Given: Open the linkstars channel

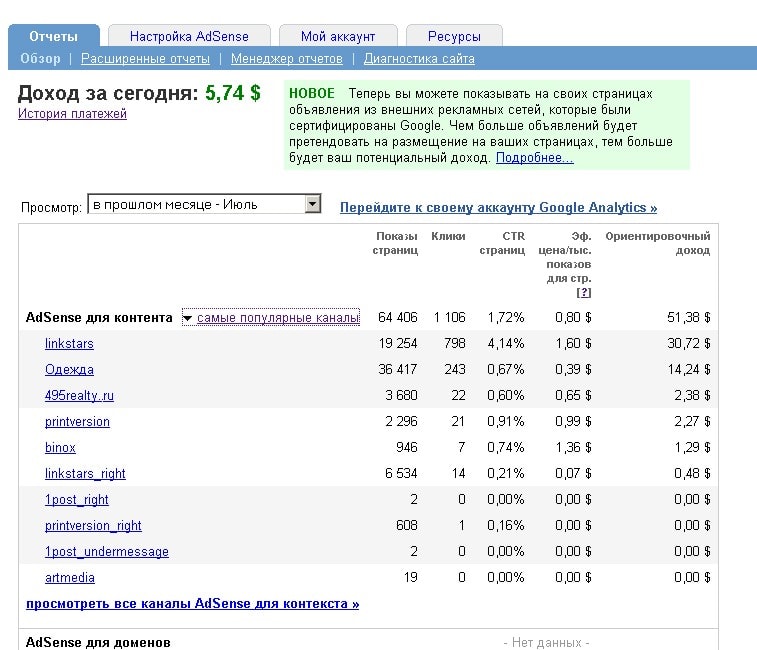Looking at the screenshot, I should [x=69, y=344].
